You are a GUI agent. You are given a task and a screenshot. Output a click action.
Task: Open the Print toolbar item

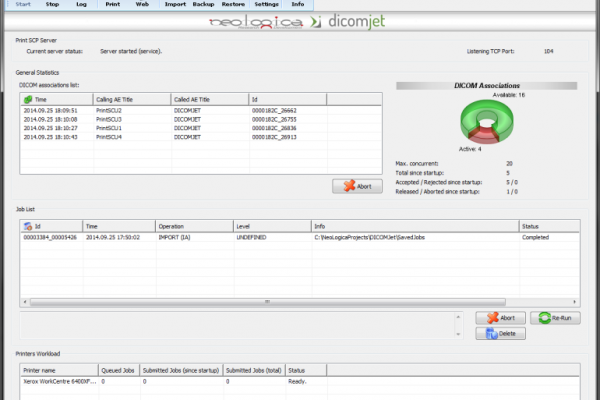113,5
